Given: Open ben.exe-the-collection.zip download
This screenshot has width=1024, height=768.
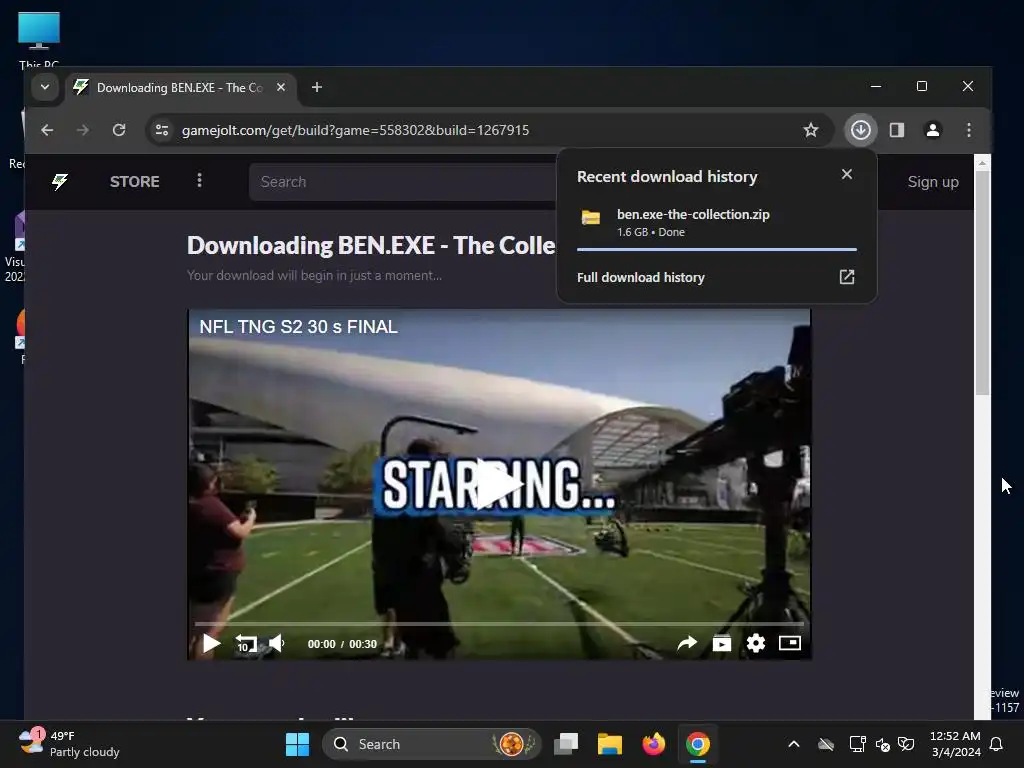Looking at the screenshot, I should coord(716,223).
